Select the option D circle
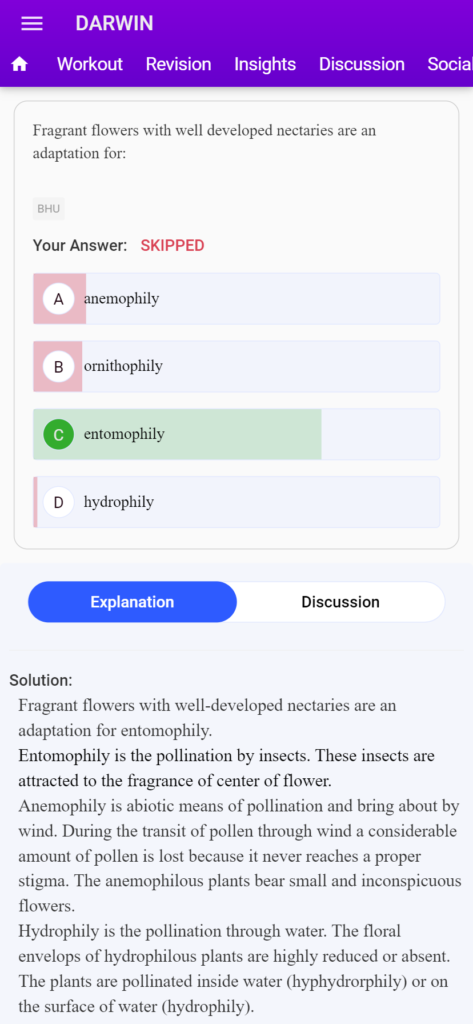Viewport: 473px width, 1024px height. coord(59,503)
